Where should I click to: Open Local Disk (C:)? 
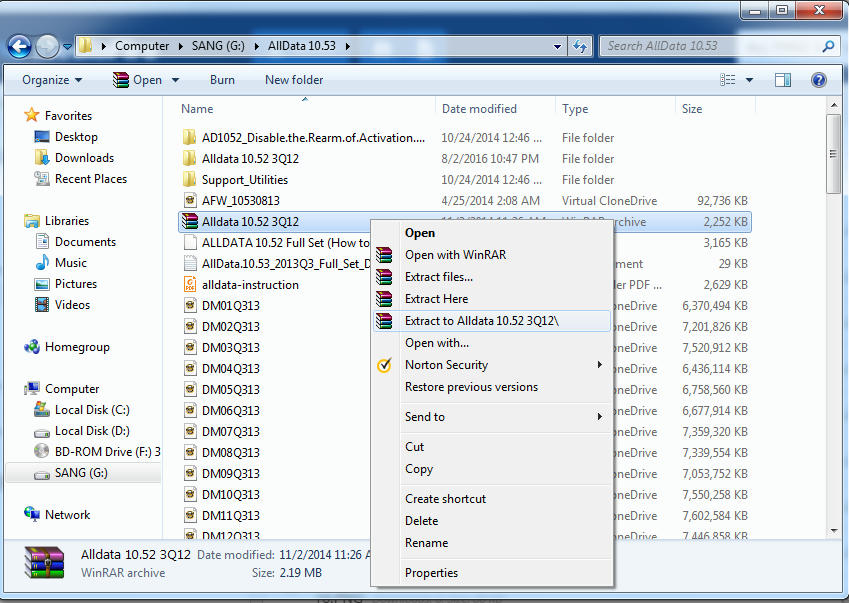(82, 410)
